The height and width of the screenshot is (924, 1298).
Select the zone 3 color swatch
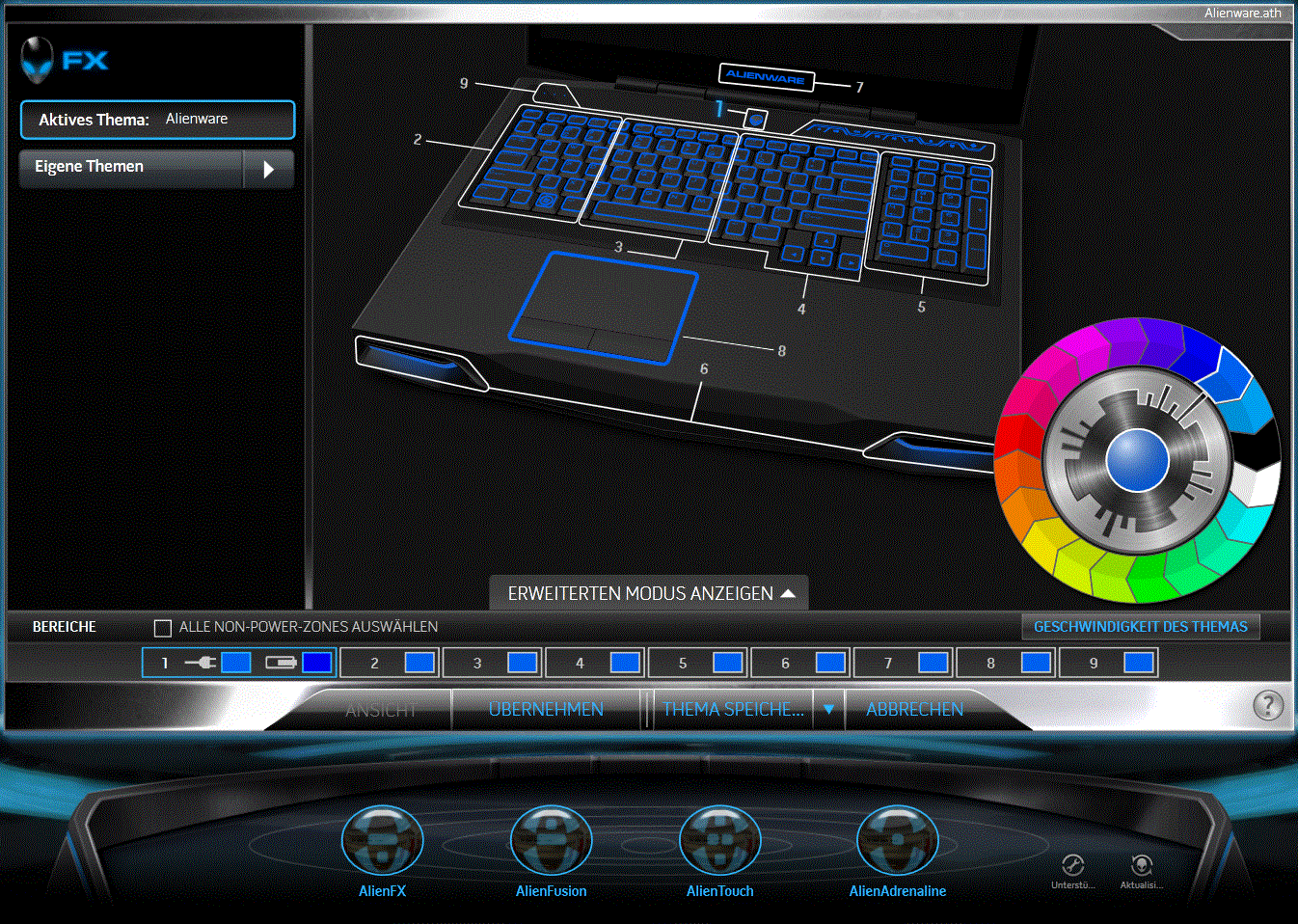[522, 663]
